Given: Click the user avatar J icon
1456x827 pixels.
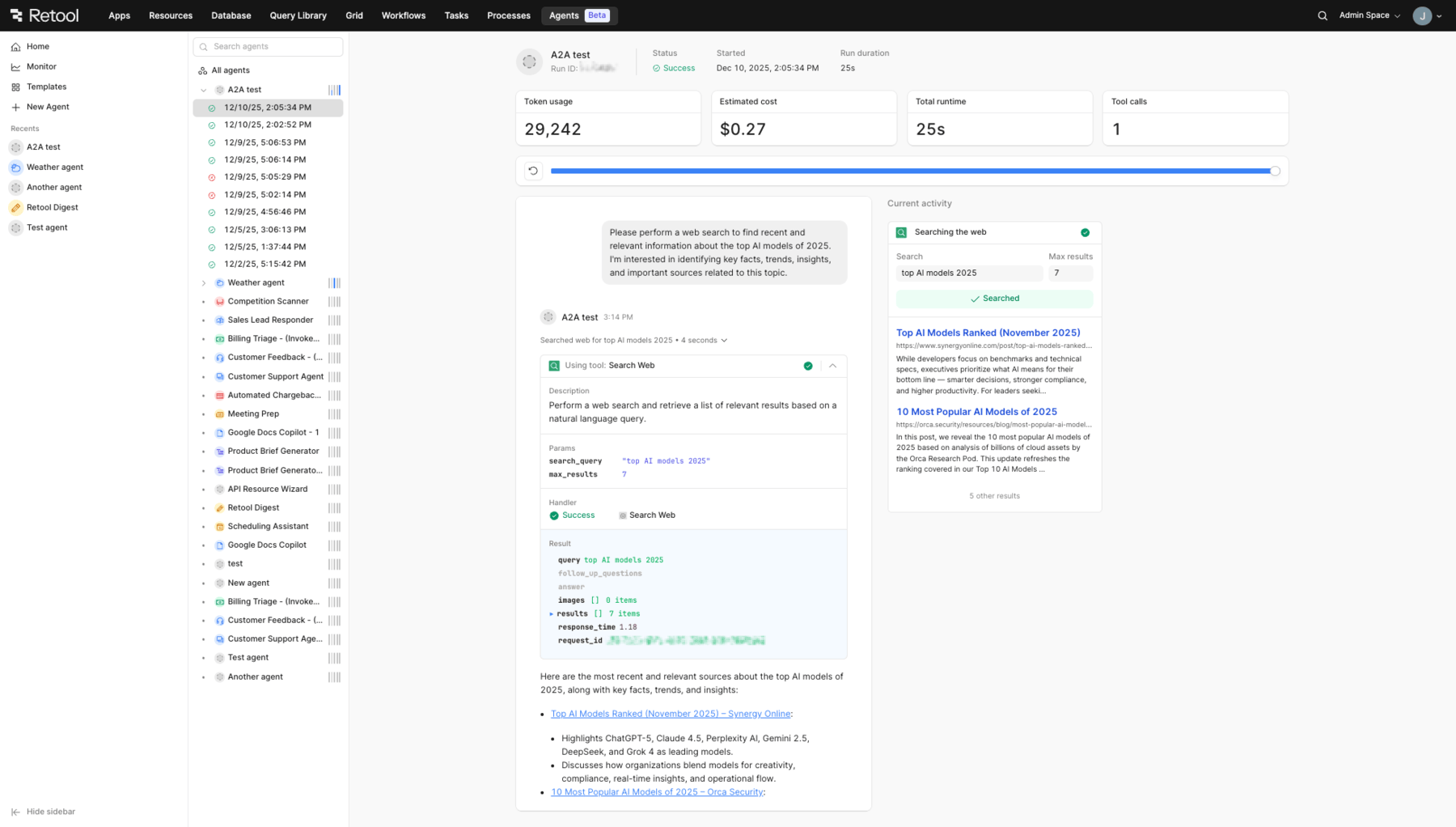Looking at the screenshot, I should tap(1422, 15).
